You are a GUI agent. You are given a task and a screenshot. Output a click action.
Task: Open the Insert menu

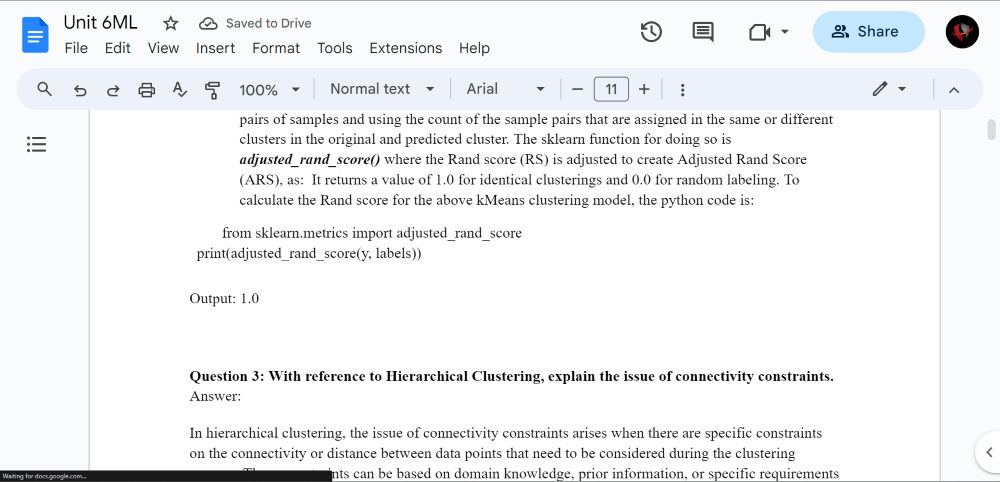click(215, 48)
